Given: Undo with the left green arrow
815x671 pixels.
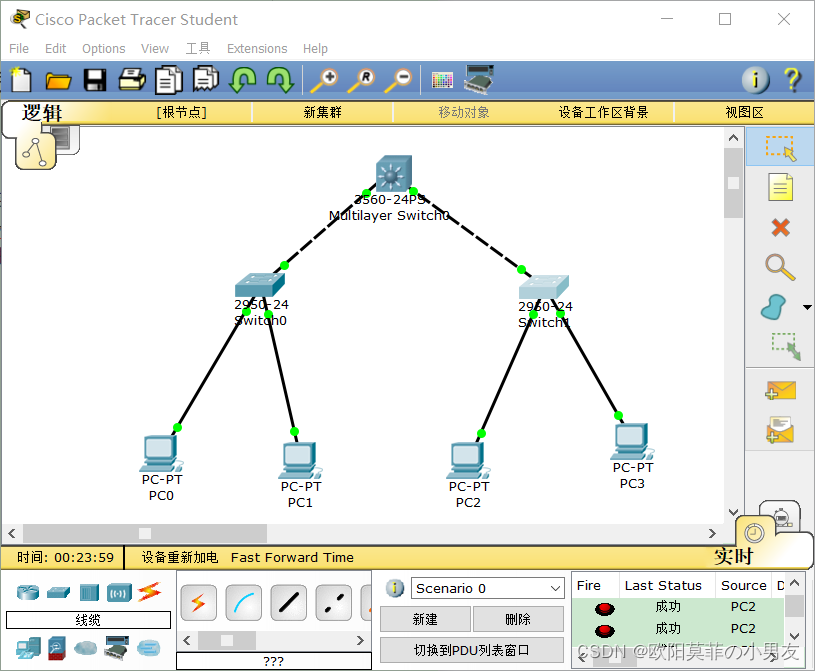Looking at the screenshot, I should click(x=243, y=80).
